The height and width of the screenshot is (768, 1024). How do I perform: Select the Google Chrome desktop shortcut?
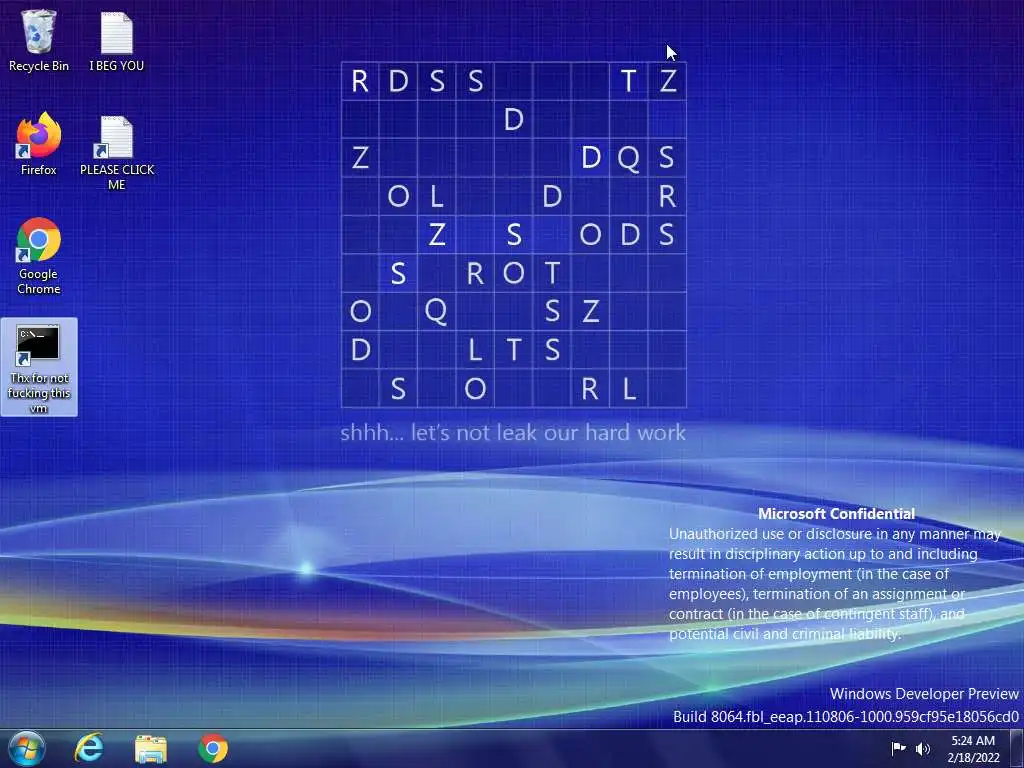[39, 256]
